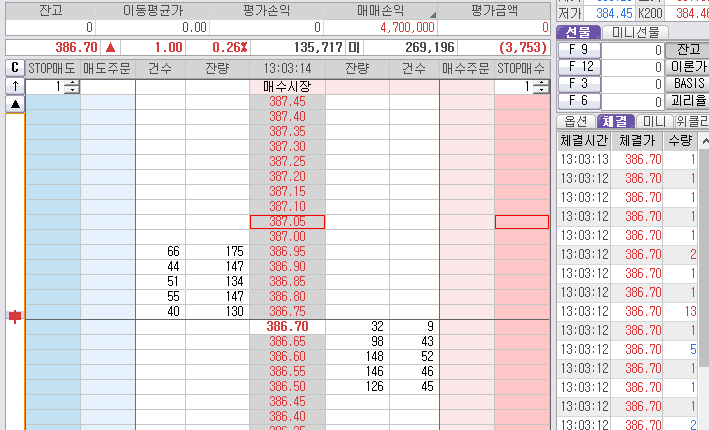This screenshot has width=709, height=430.
Task: Click ask quantity 175 at 386.95
Action: pyautogui.click(x=217, y=251)
